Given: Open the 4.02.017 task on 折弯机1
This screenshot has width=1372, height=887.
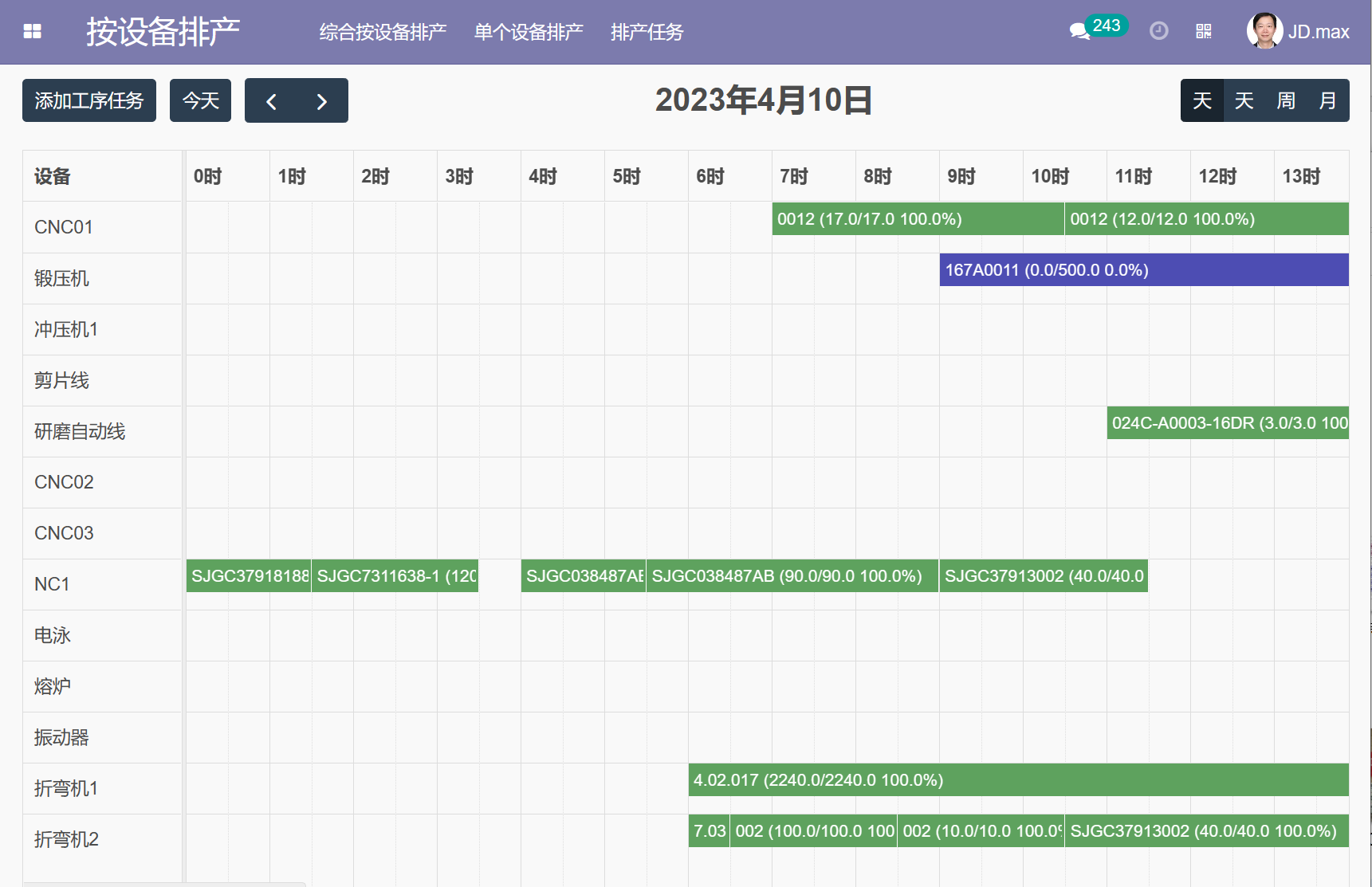Looking at the screenshot, I should click(1017, 780).
